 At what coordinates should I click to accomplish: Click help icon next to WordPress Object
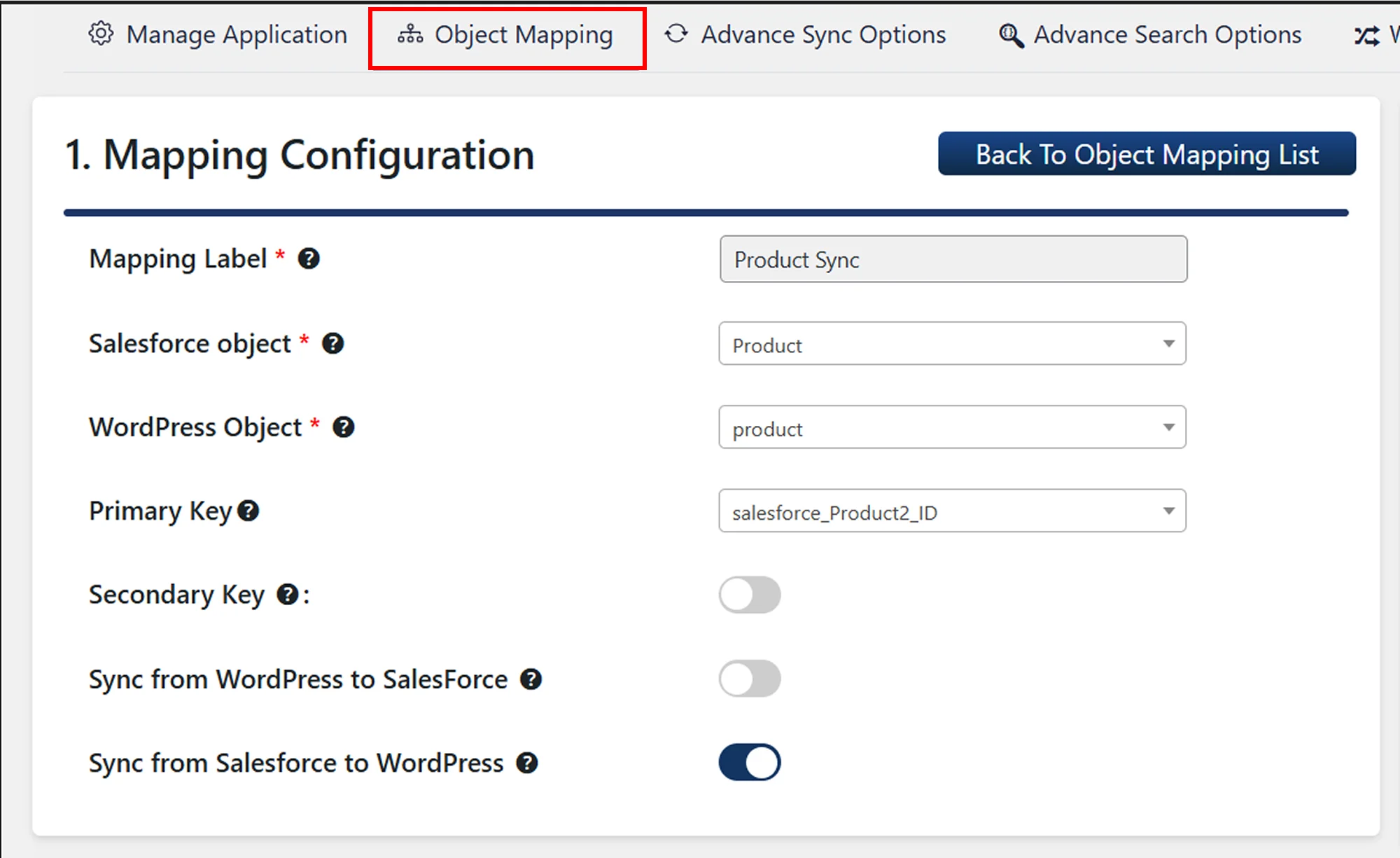343,427
